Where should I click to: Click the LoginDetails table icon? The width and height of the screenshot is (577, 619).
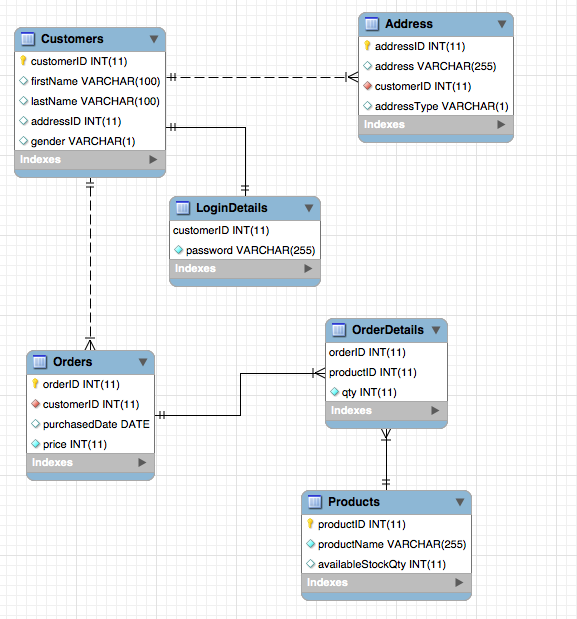click(183, 208)
